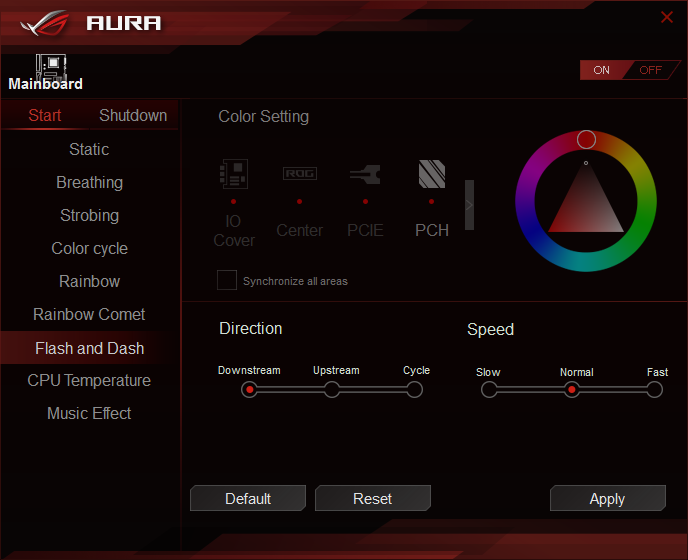Set speed to Normal
Screen dimensions: 688x560
click(571, 389)
